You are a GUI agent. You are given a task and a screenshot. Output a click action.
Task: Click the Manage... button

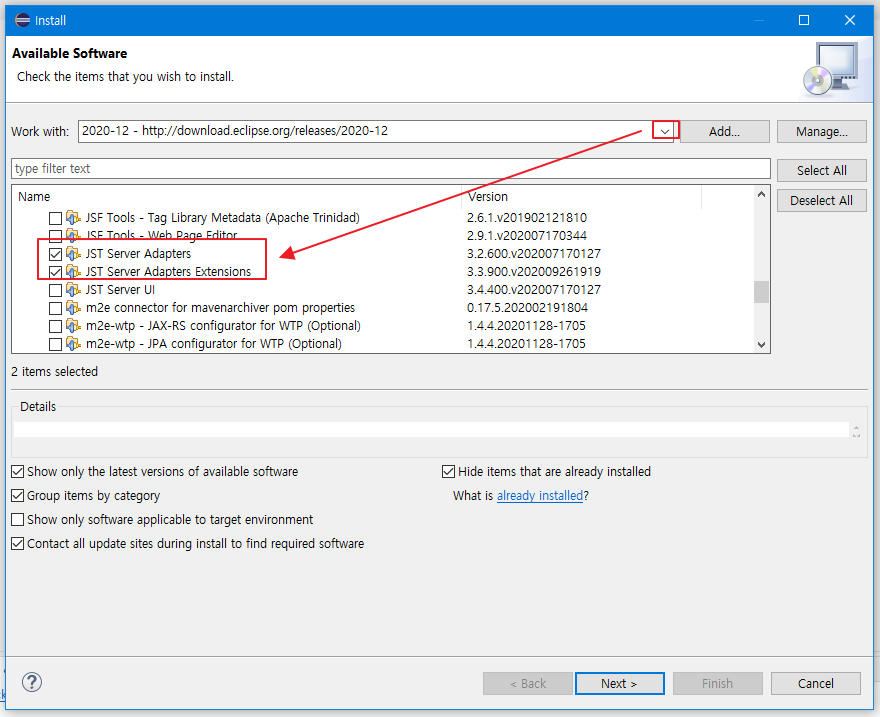click(x=822, y=131)
